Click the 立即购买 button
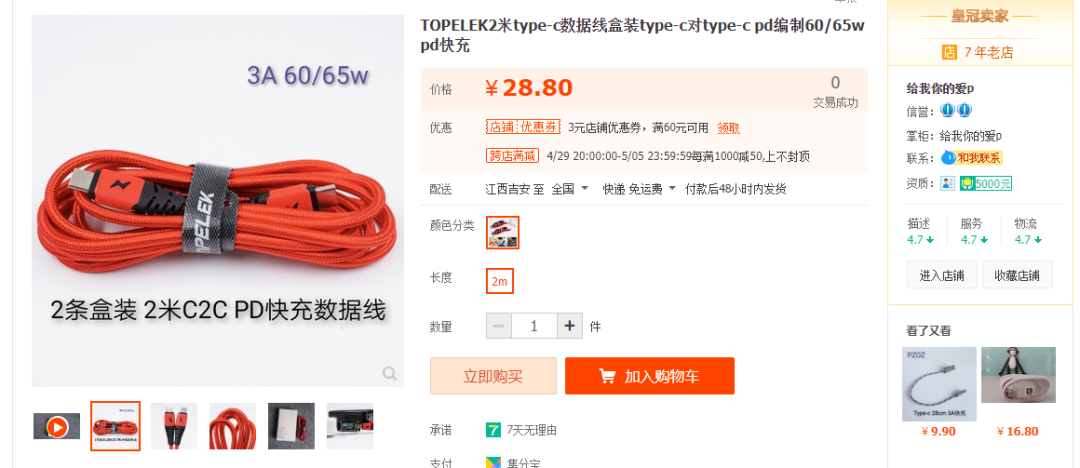Screen dimensions: 1080x468 493,376
